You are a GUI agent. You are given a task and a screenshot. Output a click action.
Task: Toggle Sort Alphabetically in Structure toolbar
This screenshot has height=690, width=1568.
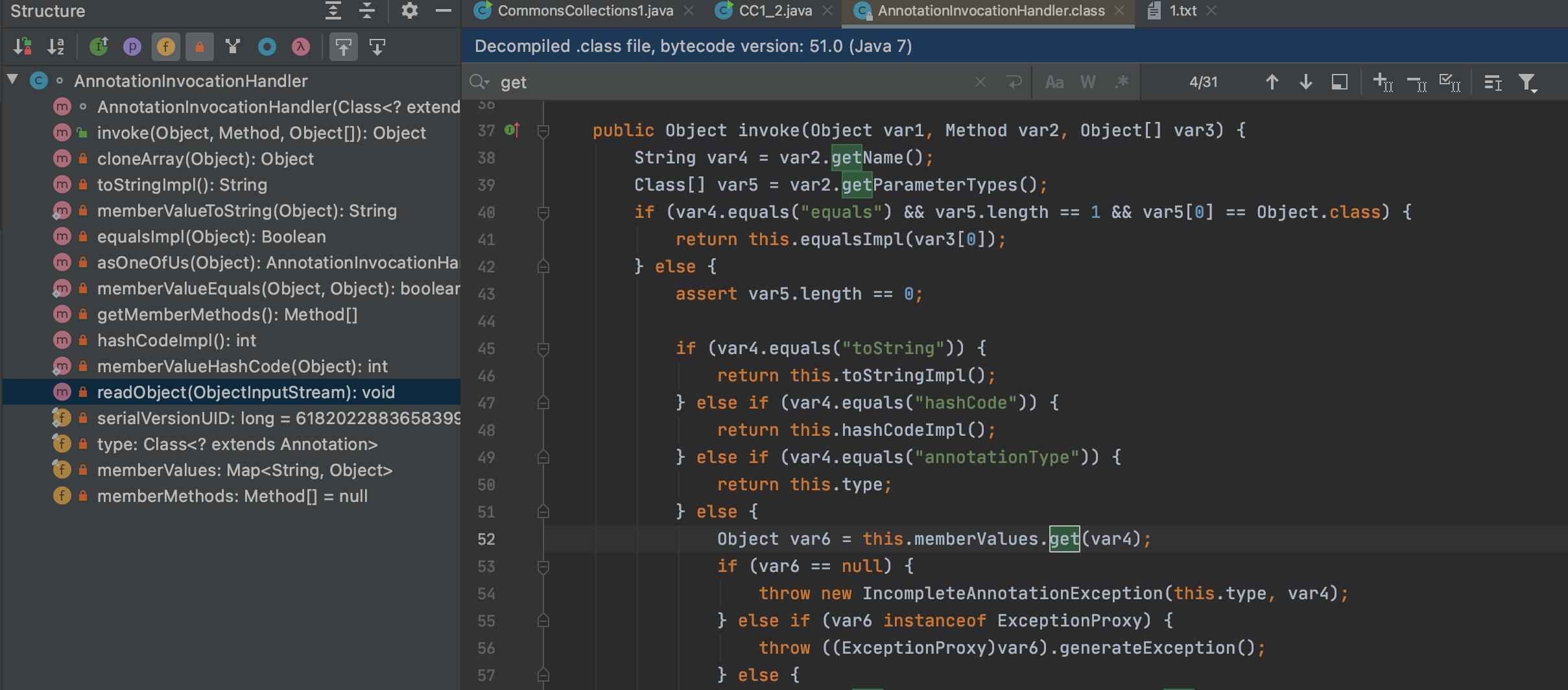tap(56, 47)
